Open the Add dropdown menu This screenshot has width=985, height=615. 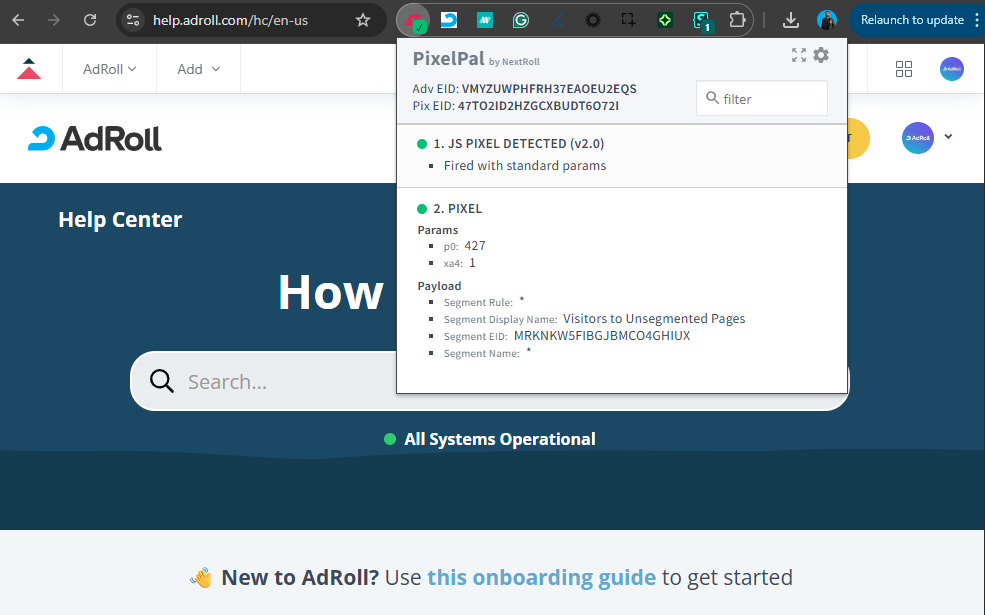198,69
